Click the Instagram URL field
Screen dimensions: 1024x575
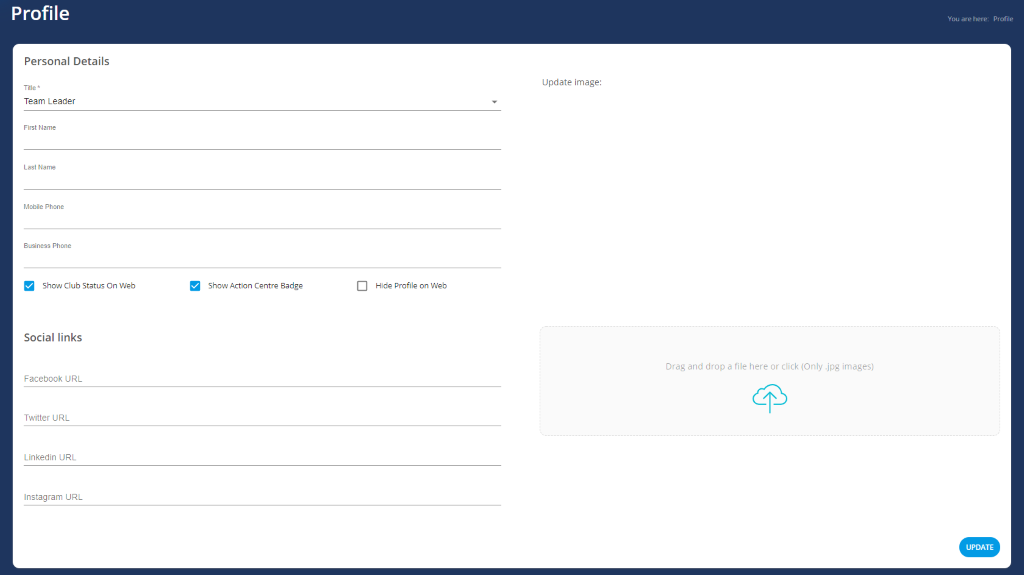(262, 497)
